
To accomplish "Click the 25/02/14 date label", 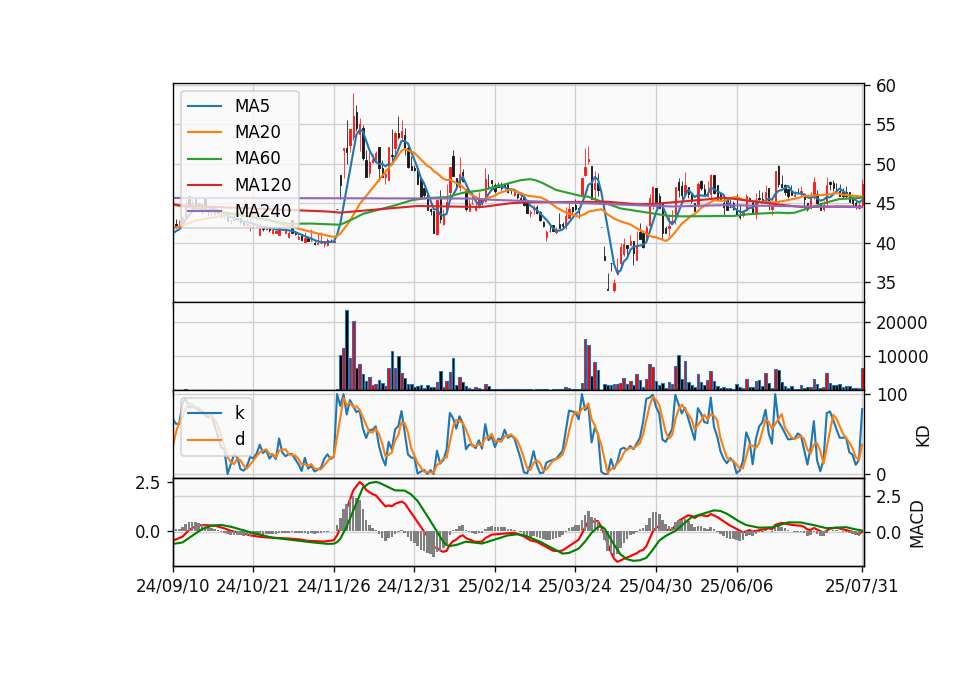I will 495,586.
